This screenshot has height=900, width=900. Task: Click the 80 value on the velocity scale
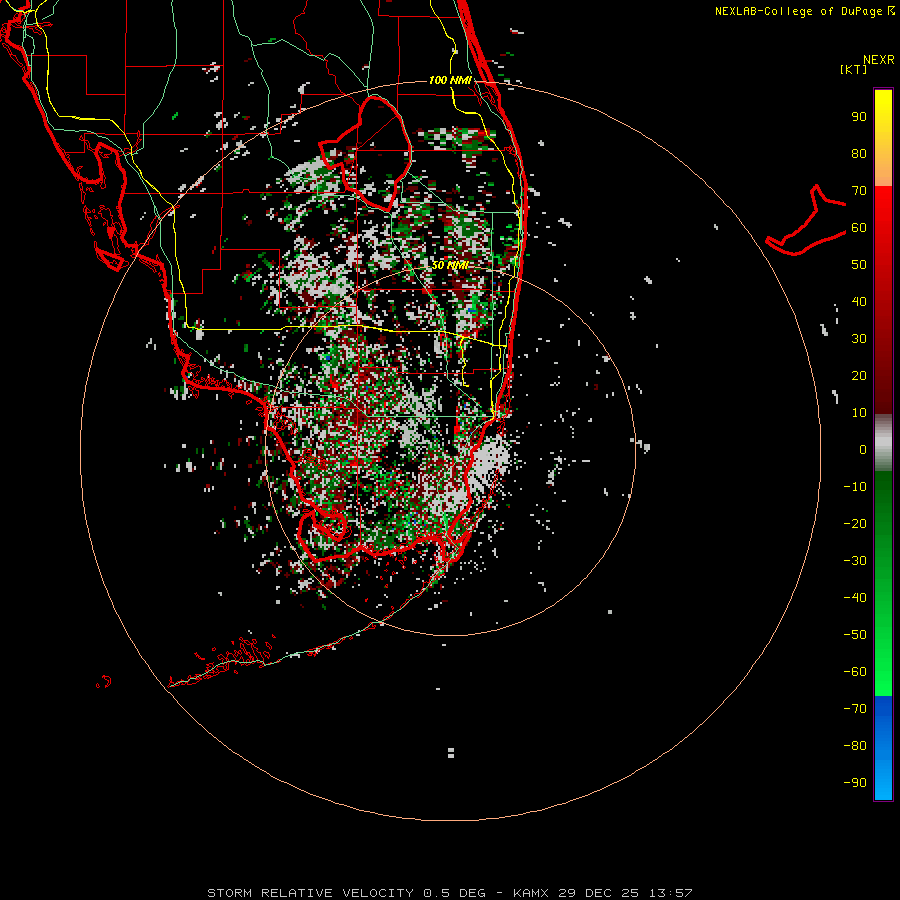click(859, 154)
